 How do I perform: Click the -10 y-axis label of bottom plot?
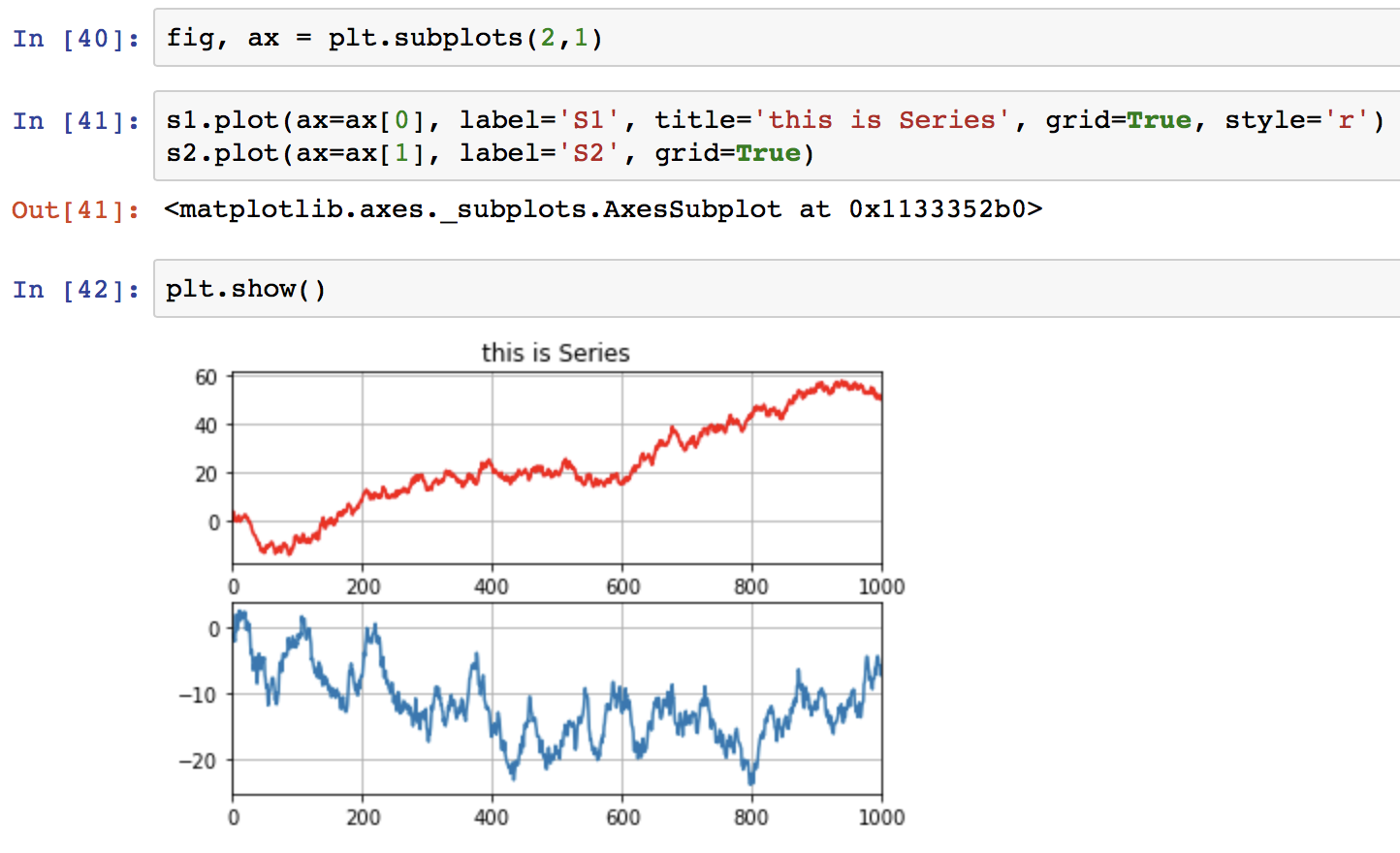[198, 695]
